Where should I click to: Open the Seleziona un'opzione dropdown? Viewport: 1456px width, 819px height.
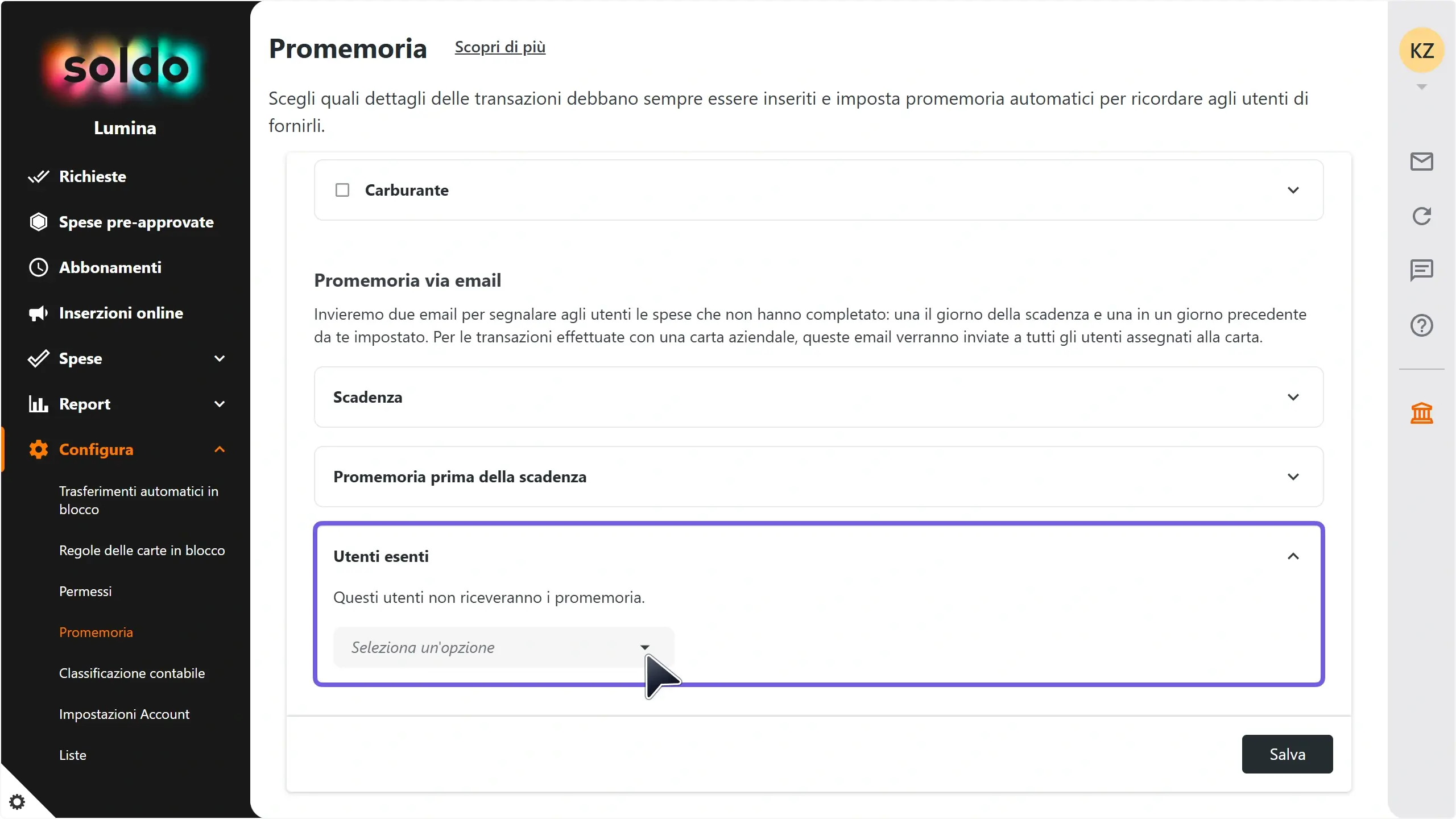[x=503, y=647]
